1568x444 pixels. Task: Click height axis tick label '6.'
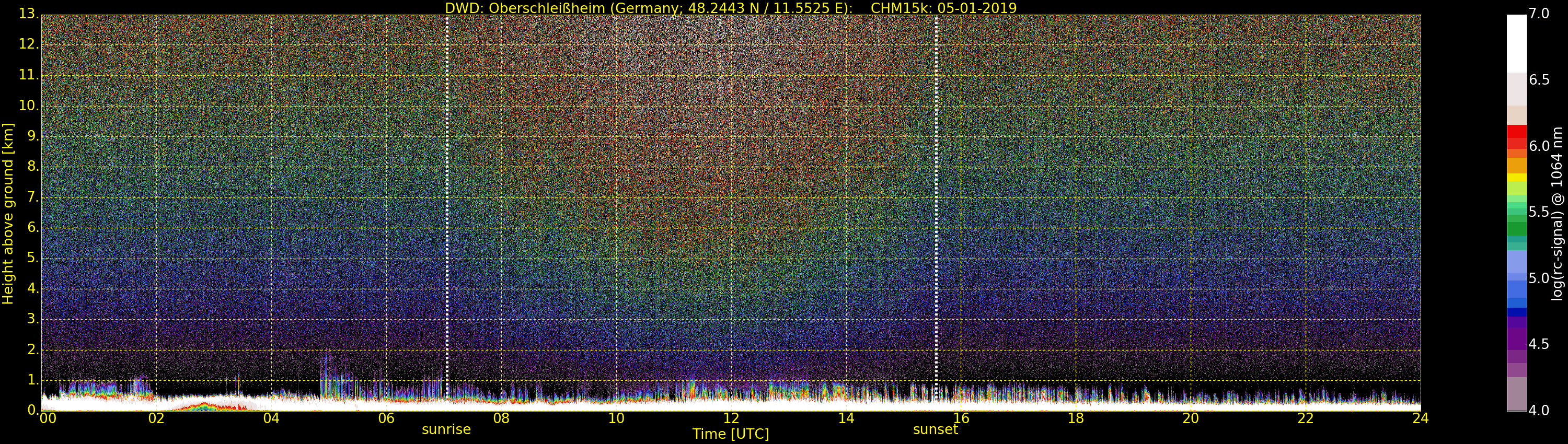33,228
